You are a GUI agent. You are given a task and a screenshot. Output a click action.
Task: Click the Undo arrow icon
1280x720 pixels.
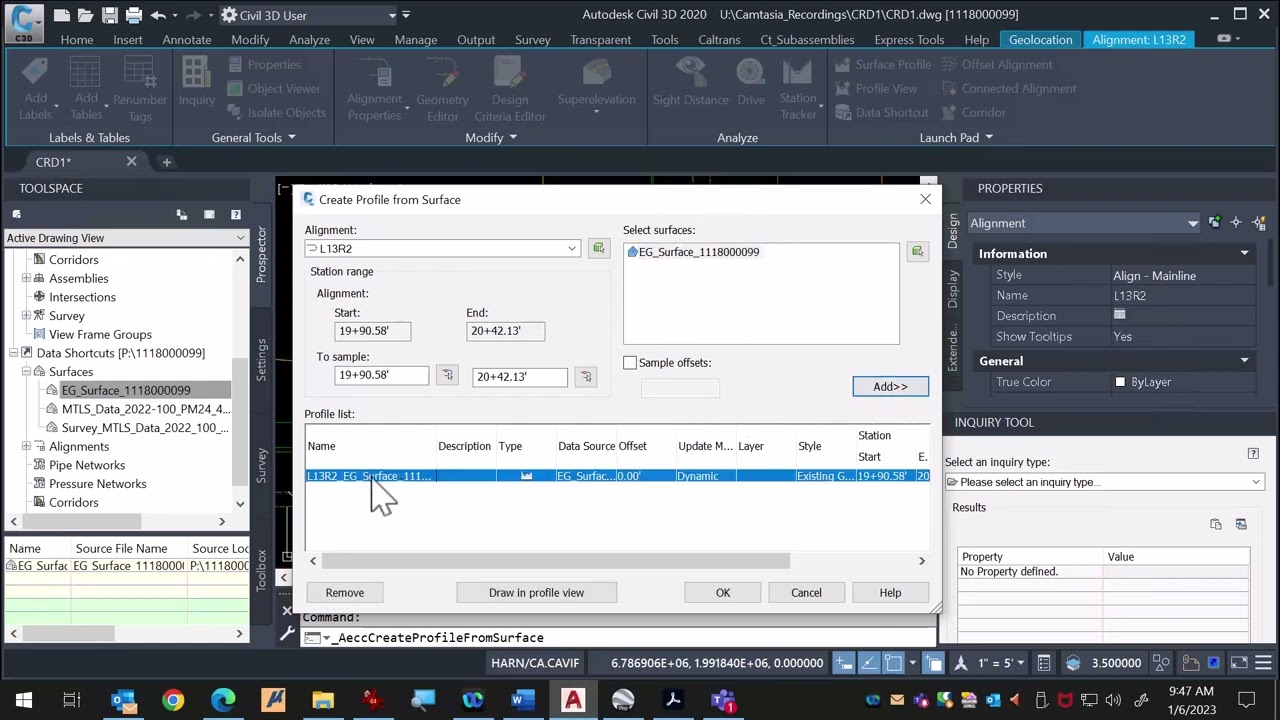160,15
